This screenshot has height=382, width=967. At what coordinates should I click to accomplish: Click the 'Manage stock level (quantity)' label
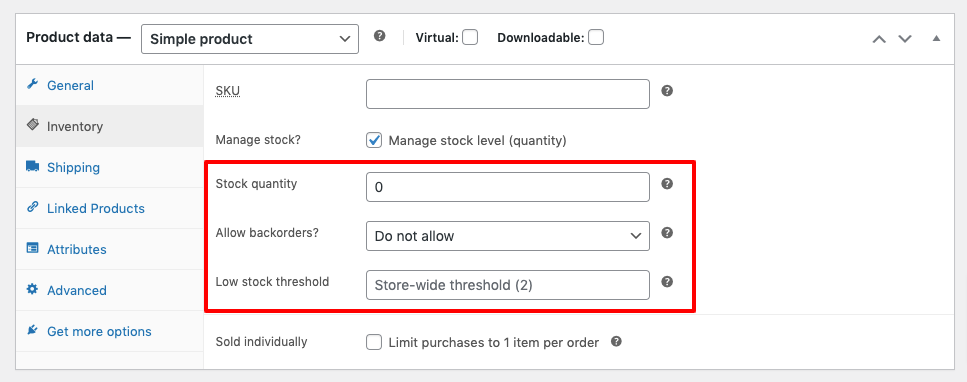click(477, 141)
